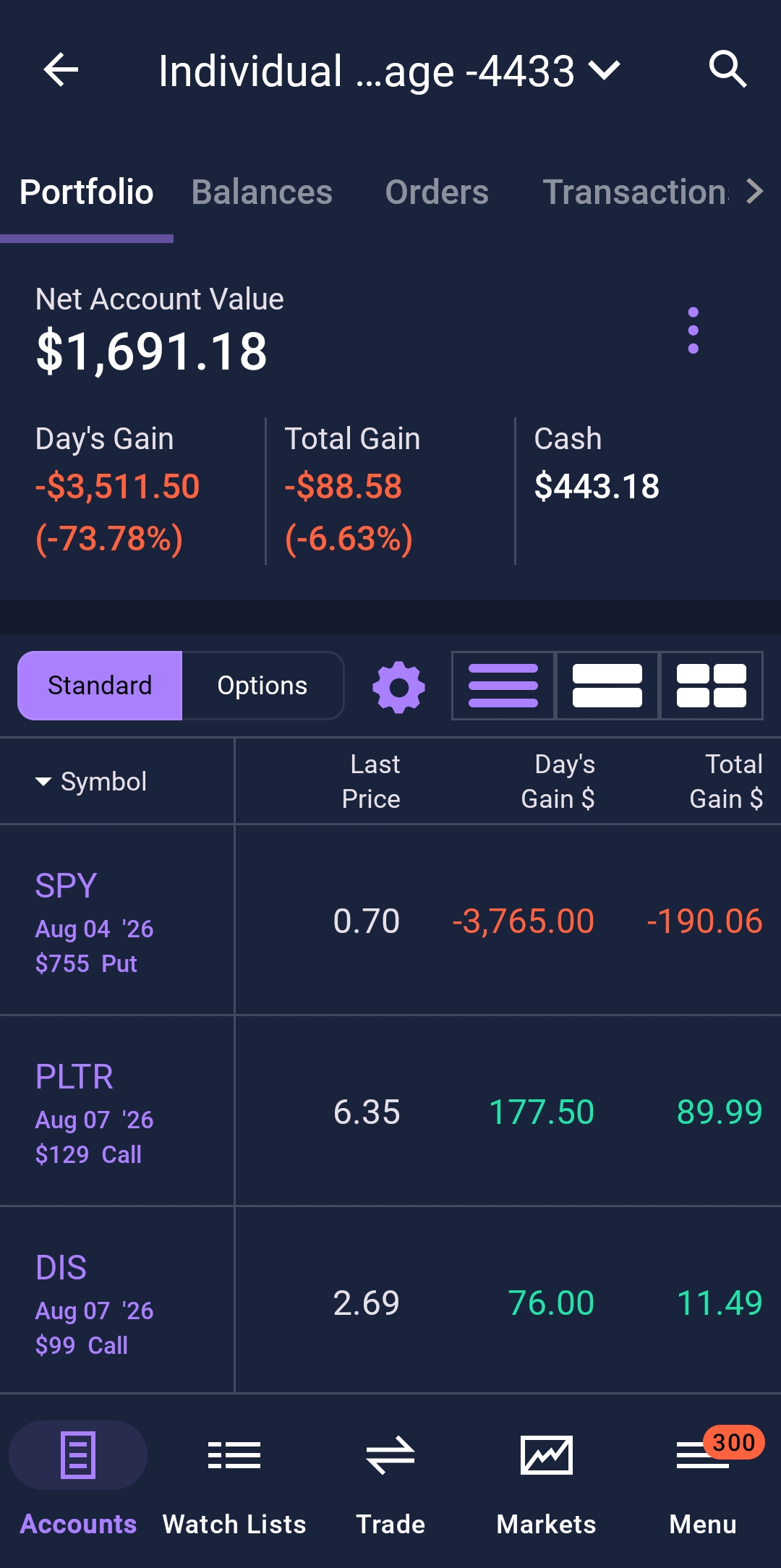Open portfolio view settings gear
Screen dimensions: 781x1568
point(398,686)
